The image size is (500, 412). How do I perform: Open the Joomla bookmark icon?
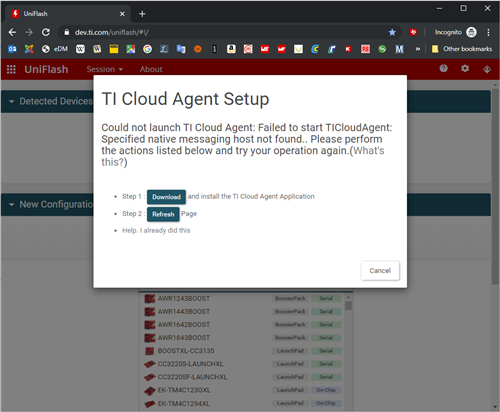(29, 49)
